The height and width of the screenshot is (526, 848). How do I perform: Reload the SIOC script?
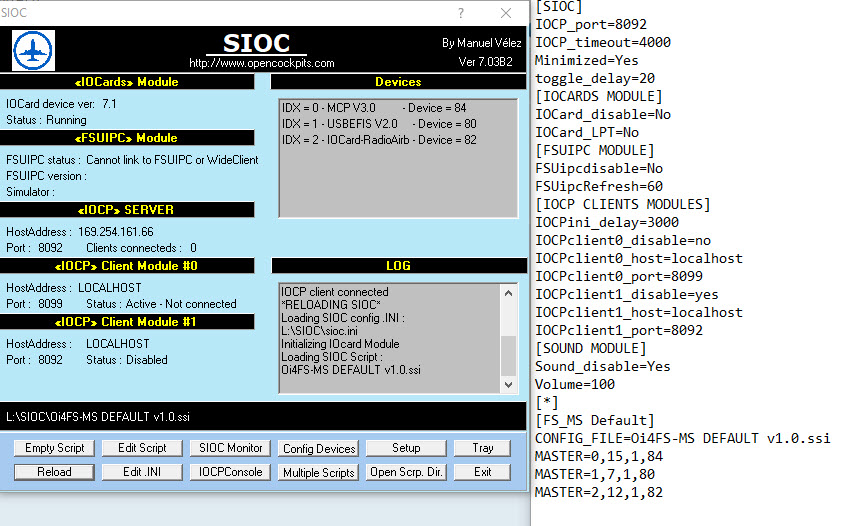pyautogui.click(x=55, y=472)
